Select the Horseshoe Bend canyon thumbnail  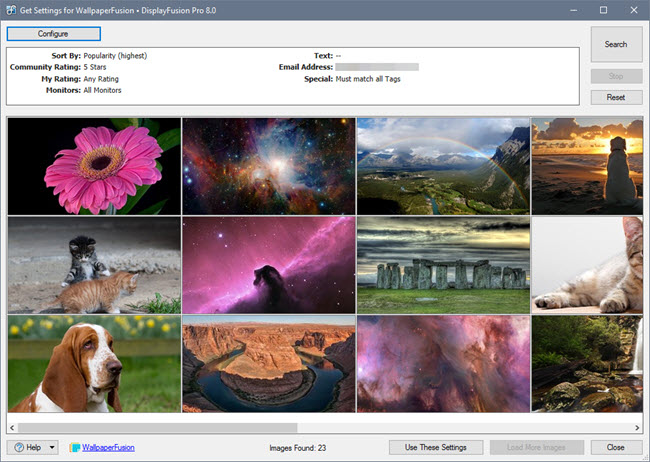tap(269, 364)
